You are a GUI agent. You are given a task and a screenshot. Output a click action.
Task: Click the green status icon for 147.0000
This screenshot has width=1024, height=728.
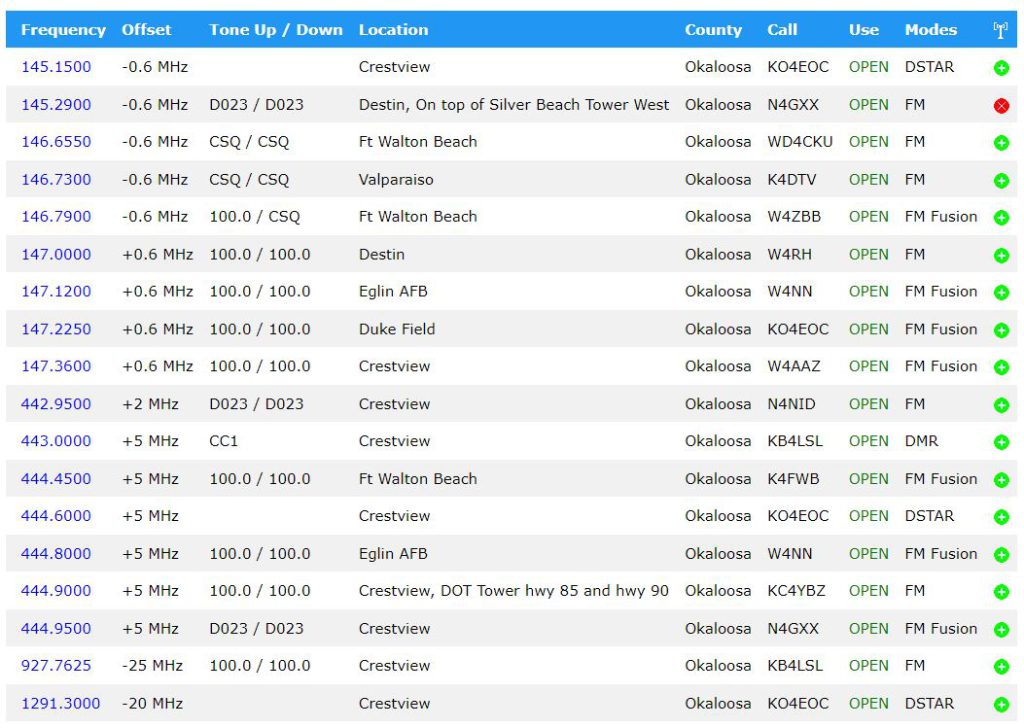tap(1001, 256)
